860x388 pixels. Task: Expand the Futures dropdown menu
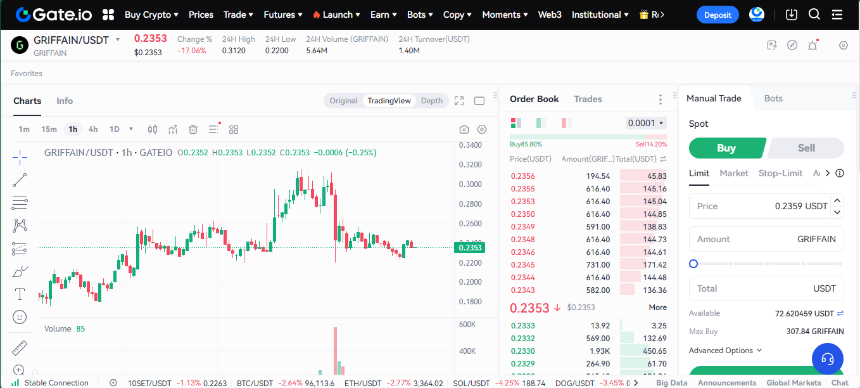(283, 15)
